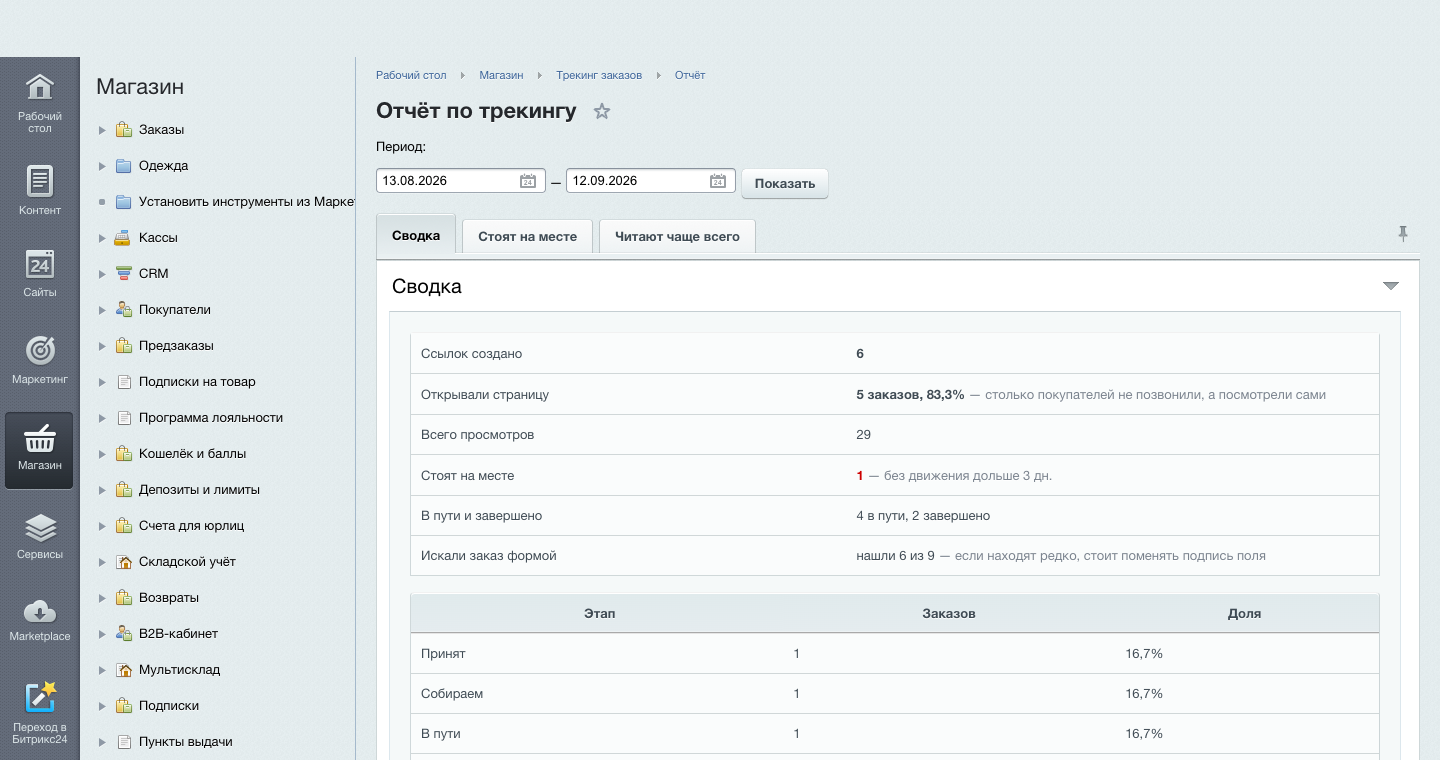Click the B2B-кабинет user icon

(124, 634)
